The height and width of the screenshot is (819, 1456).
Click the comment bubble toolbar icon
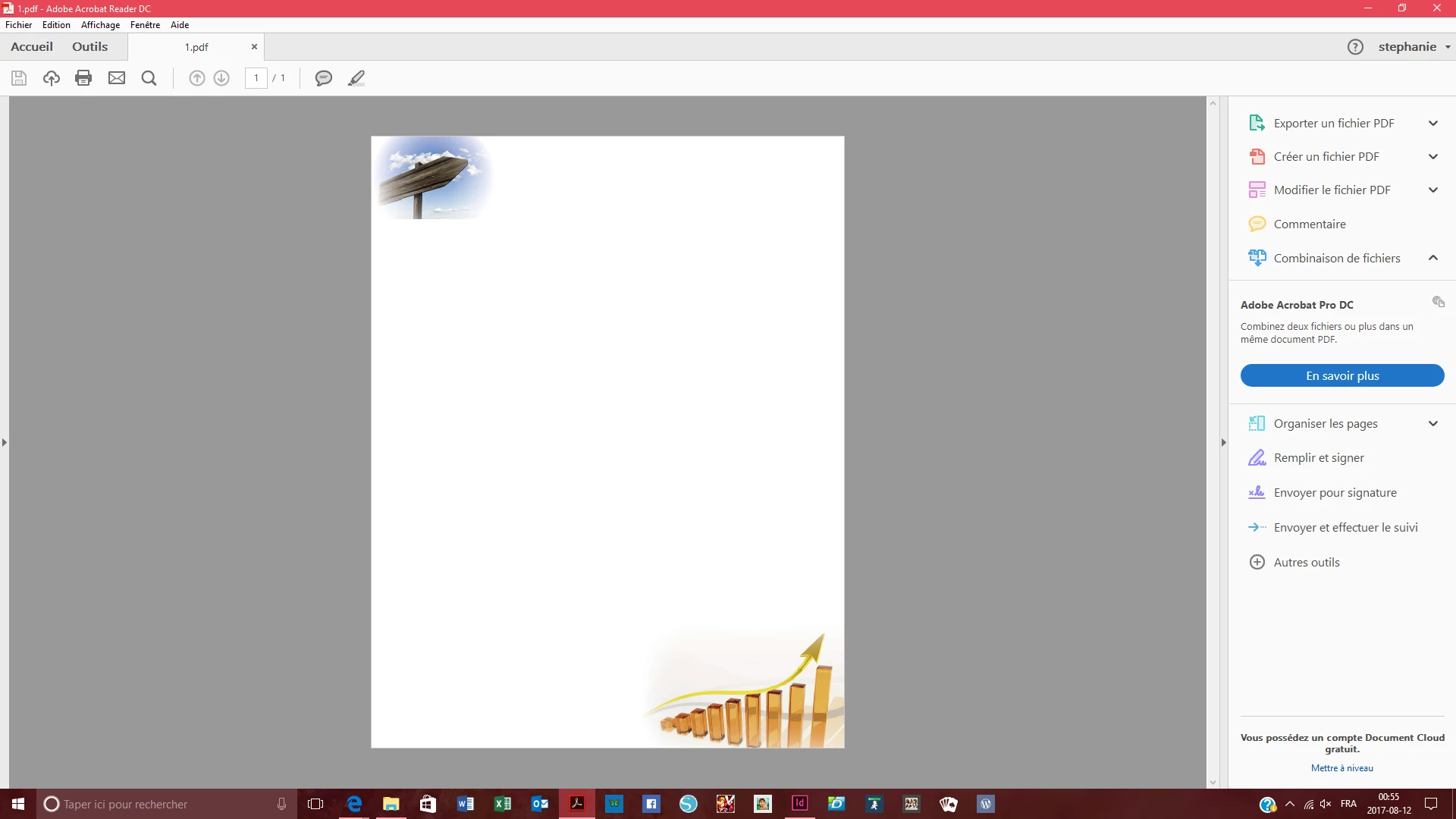tap(324, 78)
